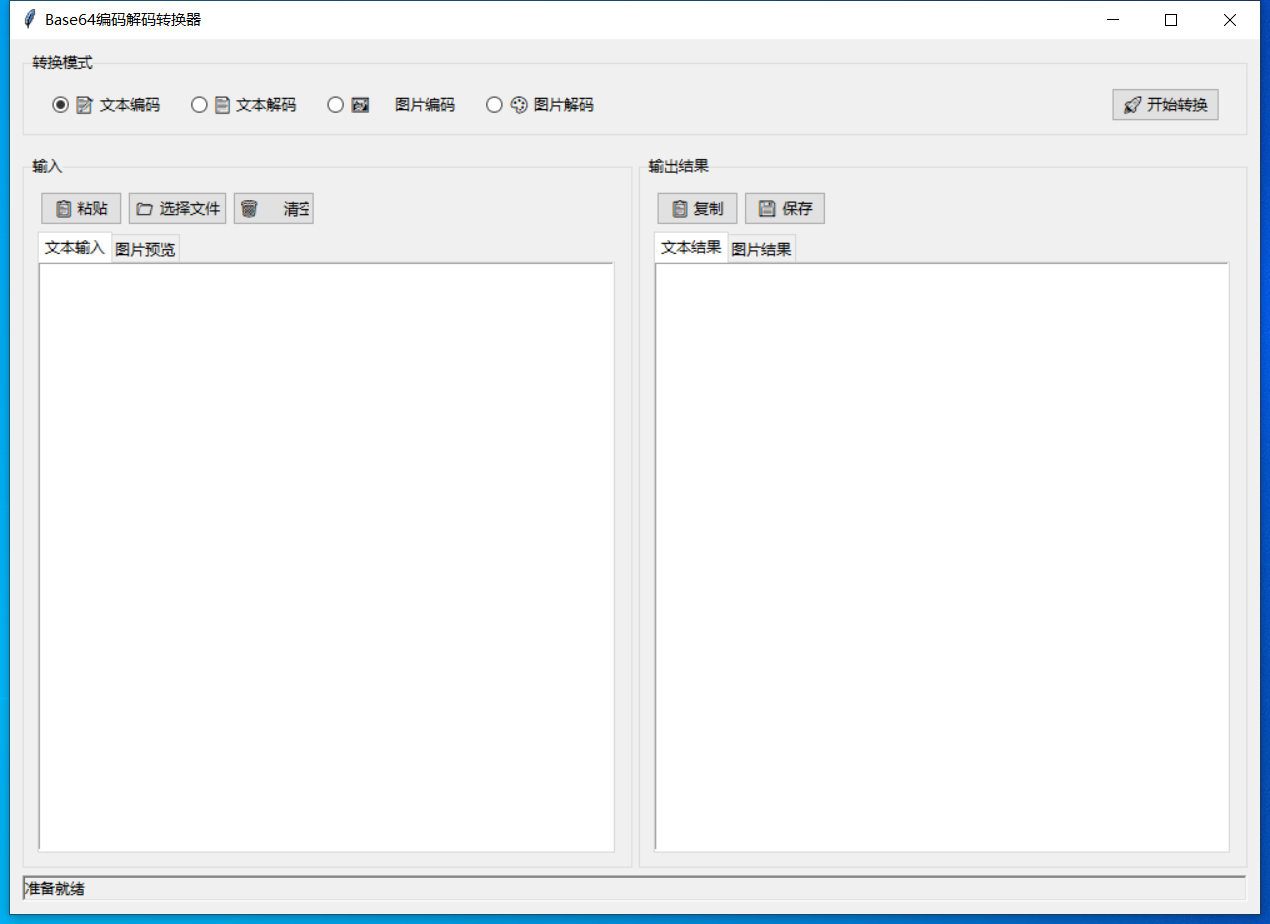Switch to the 图片结果 tab
The image size is (1270, 924).
761,250
